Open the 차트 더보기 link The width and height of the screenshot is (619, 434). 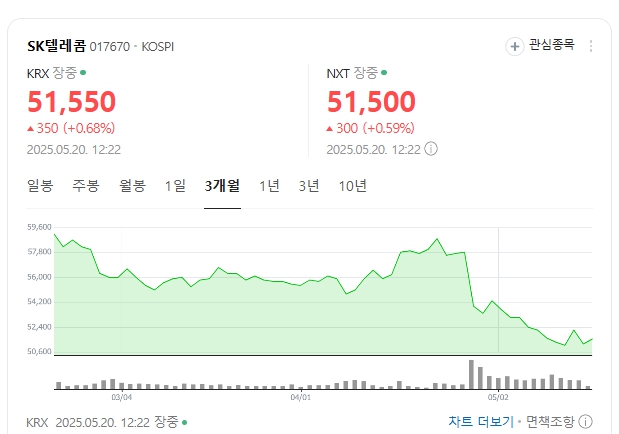pos(481,422)
